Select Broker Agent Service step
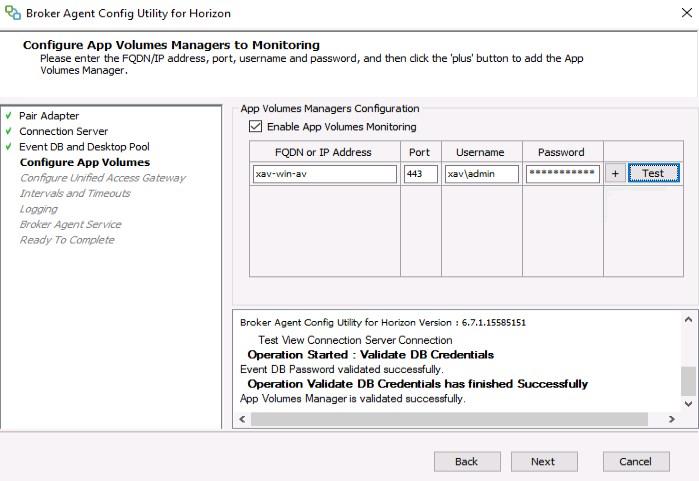The image size is (699, 481). (70, 224)
